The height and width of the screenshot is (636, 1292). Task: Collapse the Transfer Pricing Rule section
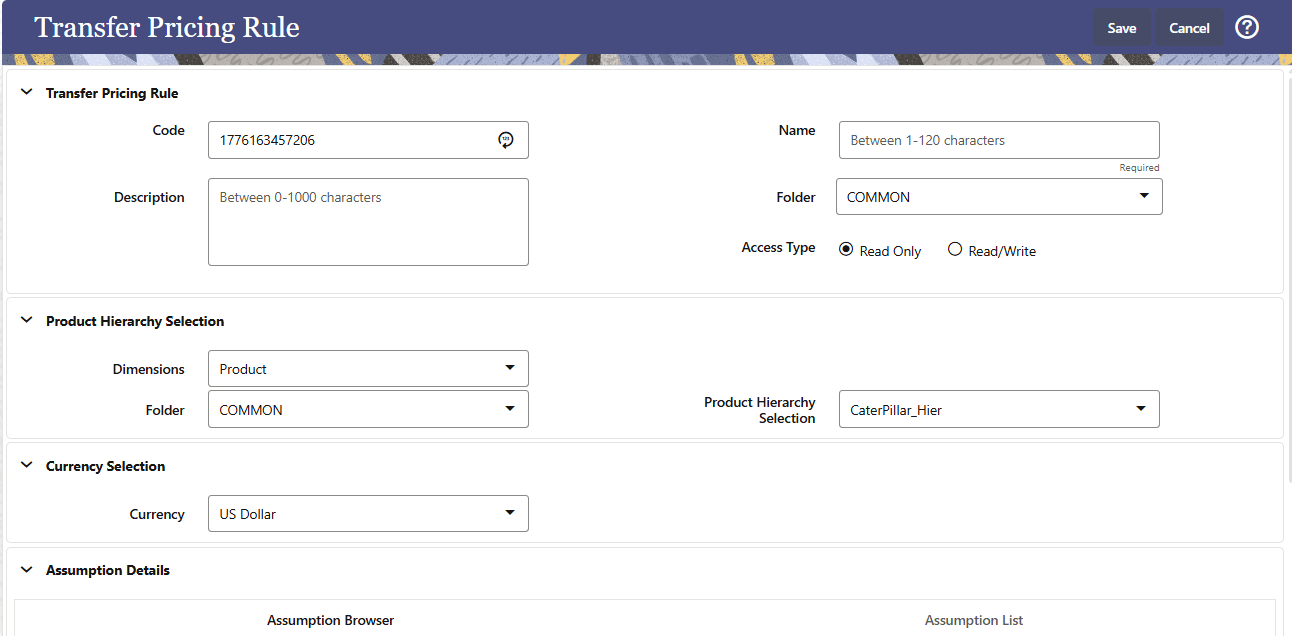tap(27, 93)
